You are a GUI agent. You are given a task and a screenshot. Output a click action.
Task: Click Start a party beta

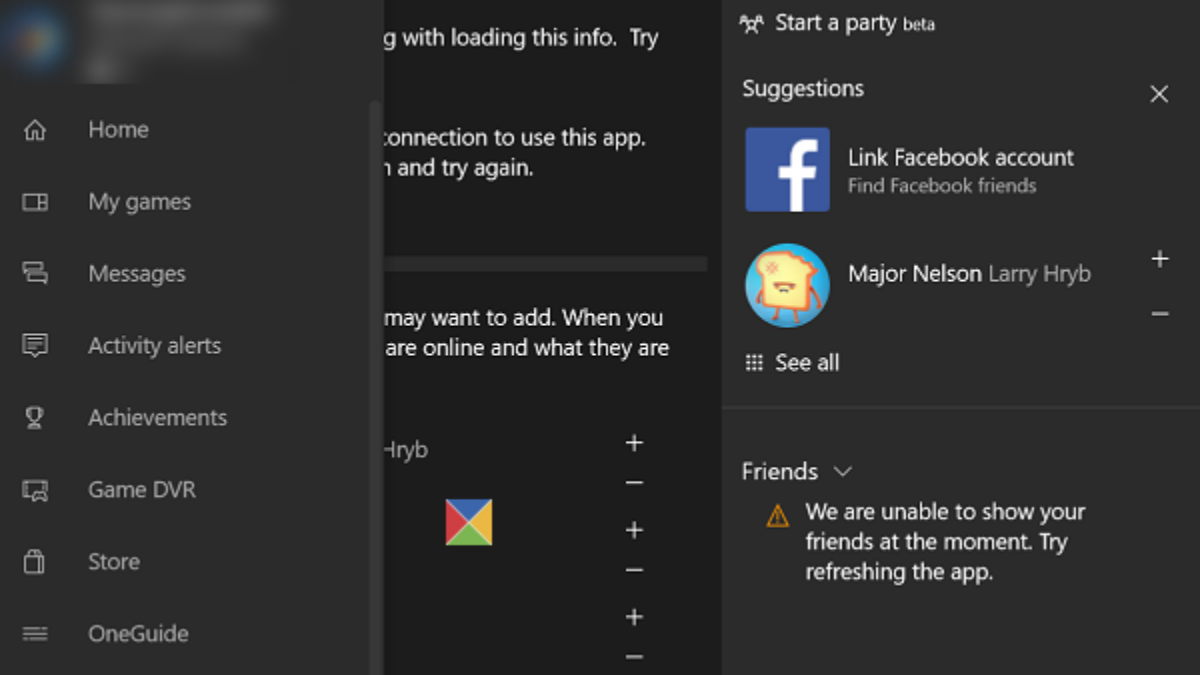854,23
